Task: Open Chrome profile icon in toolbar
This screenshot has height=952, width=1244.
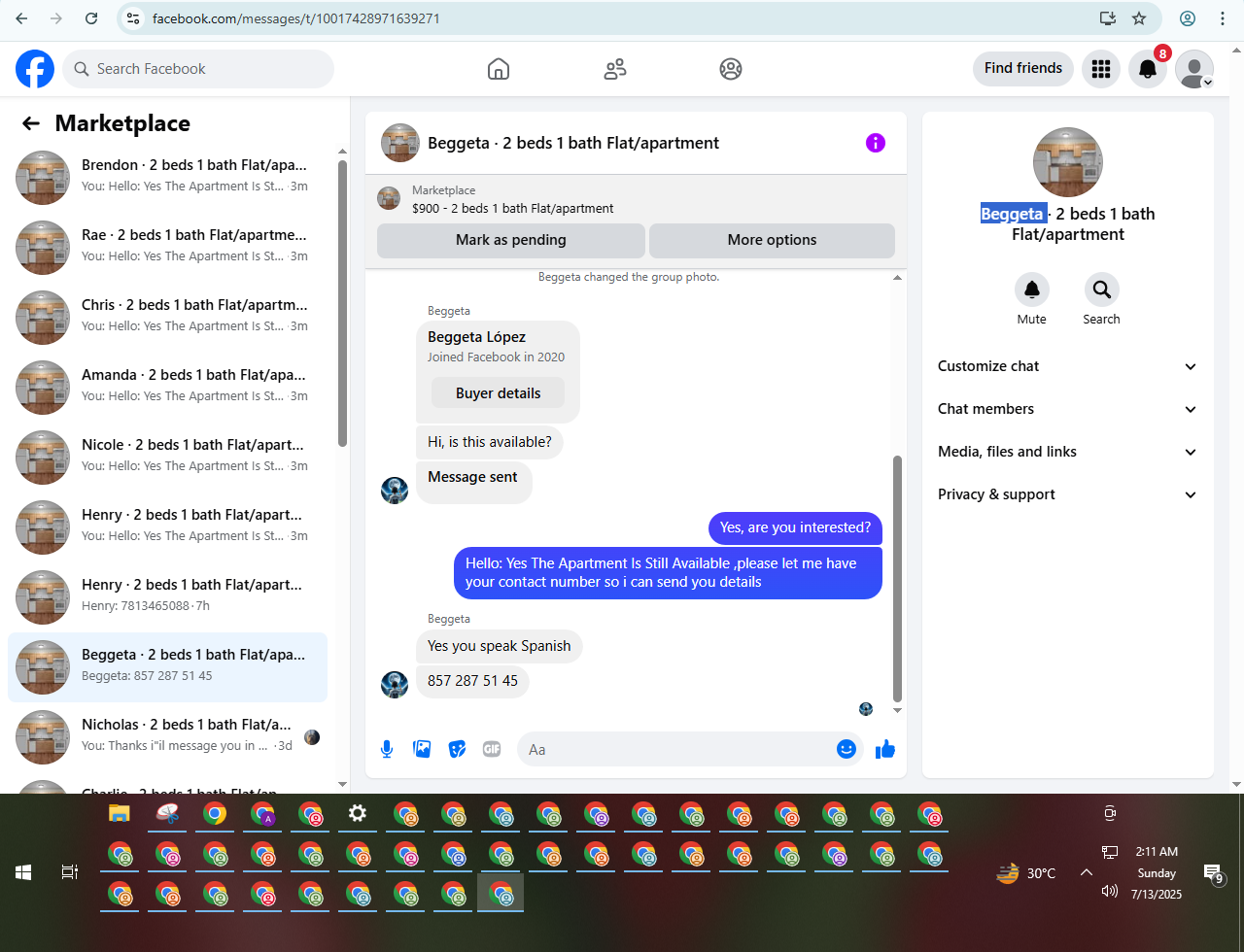Action: pyautogui.click(x=1188, y=18)
